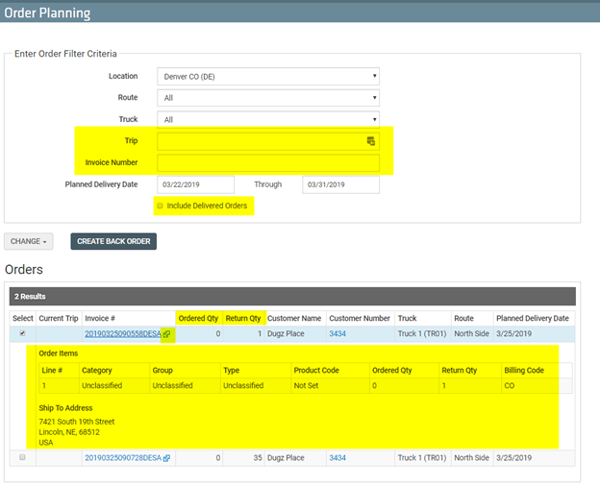Open the CHANGE dropdown button
Image resolution: width=600 pixels, height=486 pixels.
click(29, 241)
